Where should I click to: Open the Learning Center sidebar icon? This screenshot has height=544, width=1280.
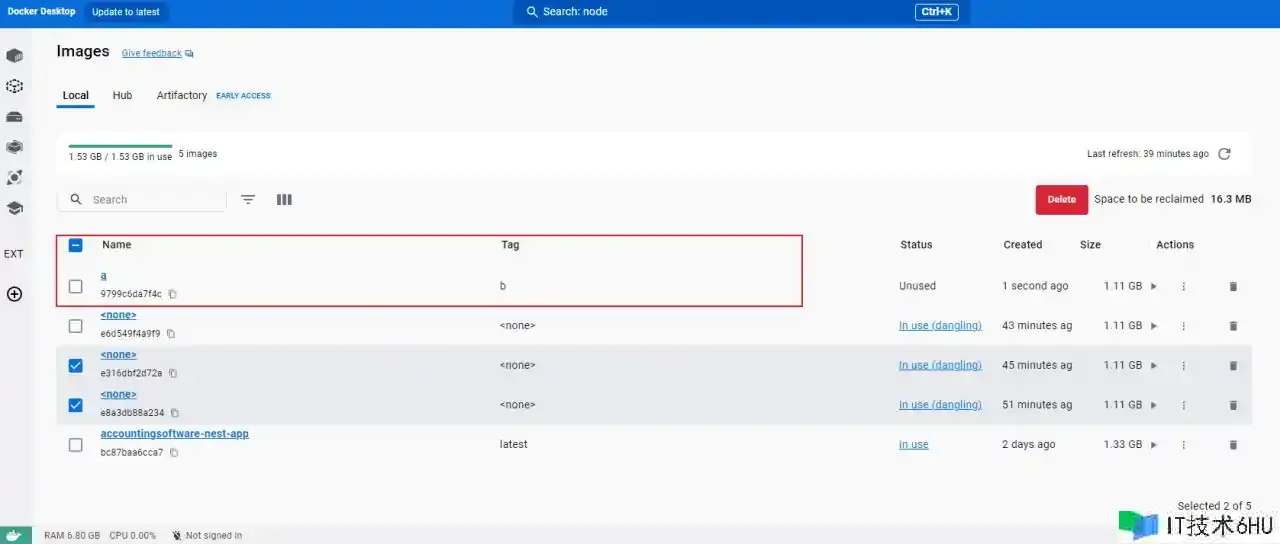tap(15, 208)
